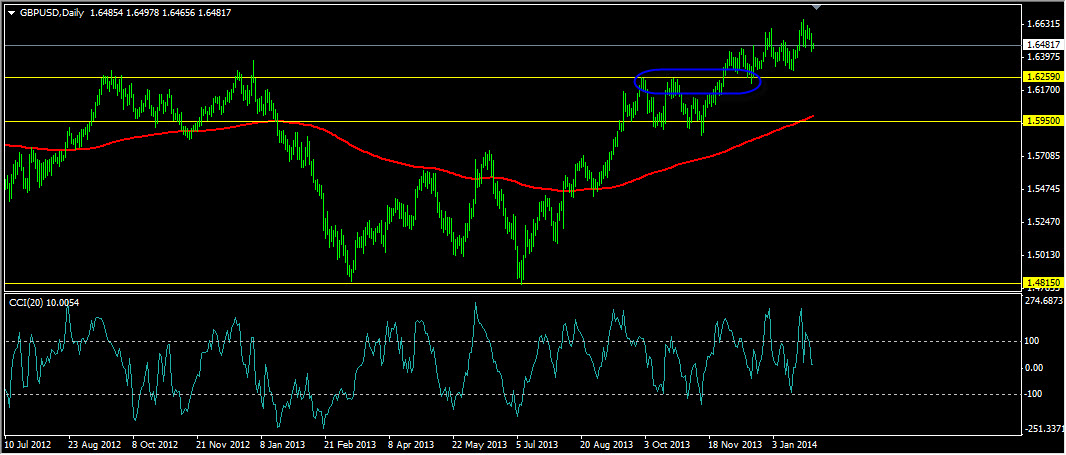Click the 1.66315 price axis label
Viewport: 1066px width, 455px height.
(x=1041, y=23)
